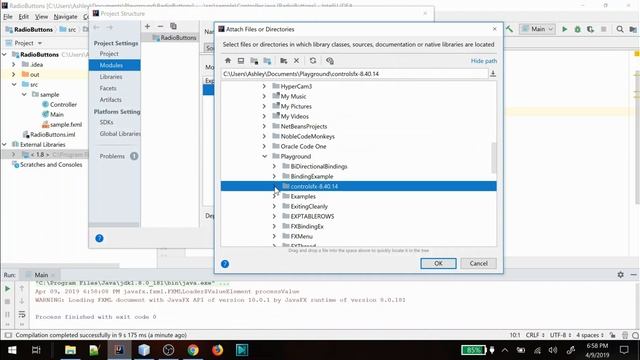
Task: Select Facets in Project Settings
Action: pos(108,88)
